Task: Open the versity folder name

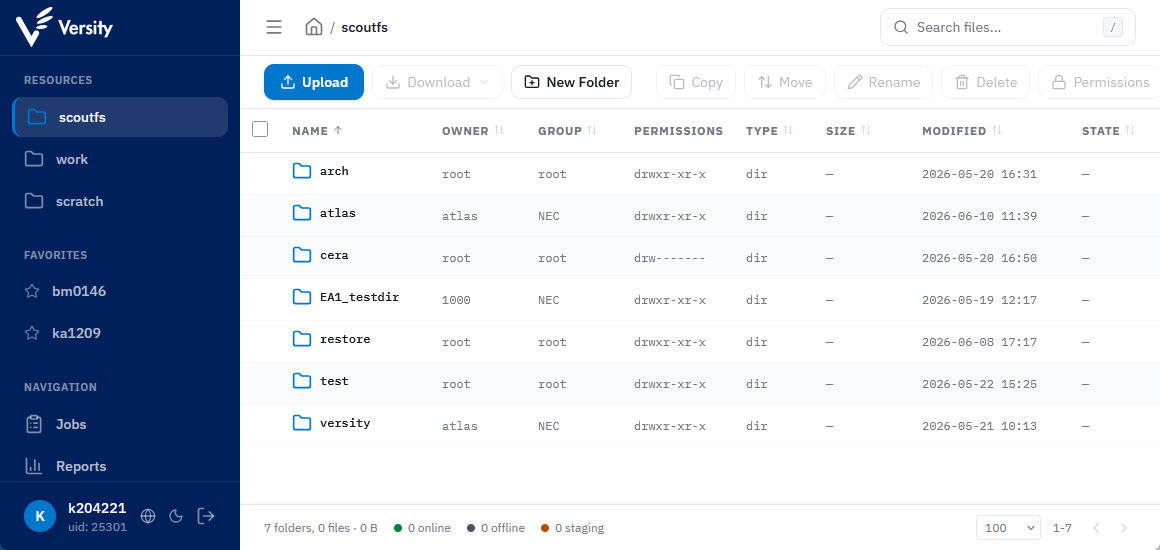Action: pos(345,423)
